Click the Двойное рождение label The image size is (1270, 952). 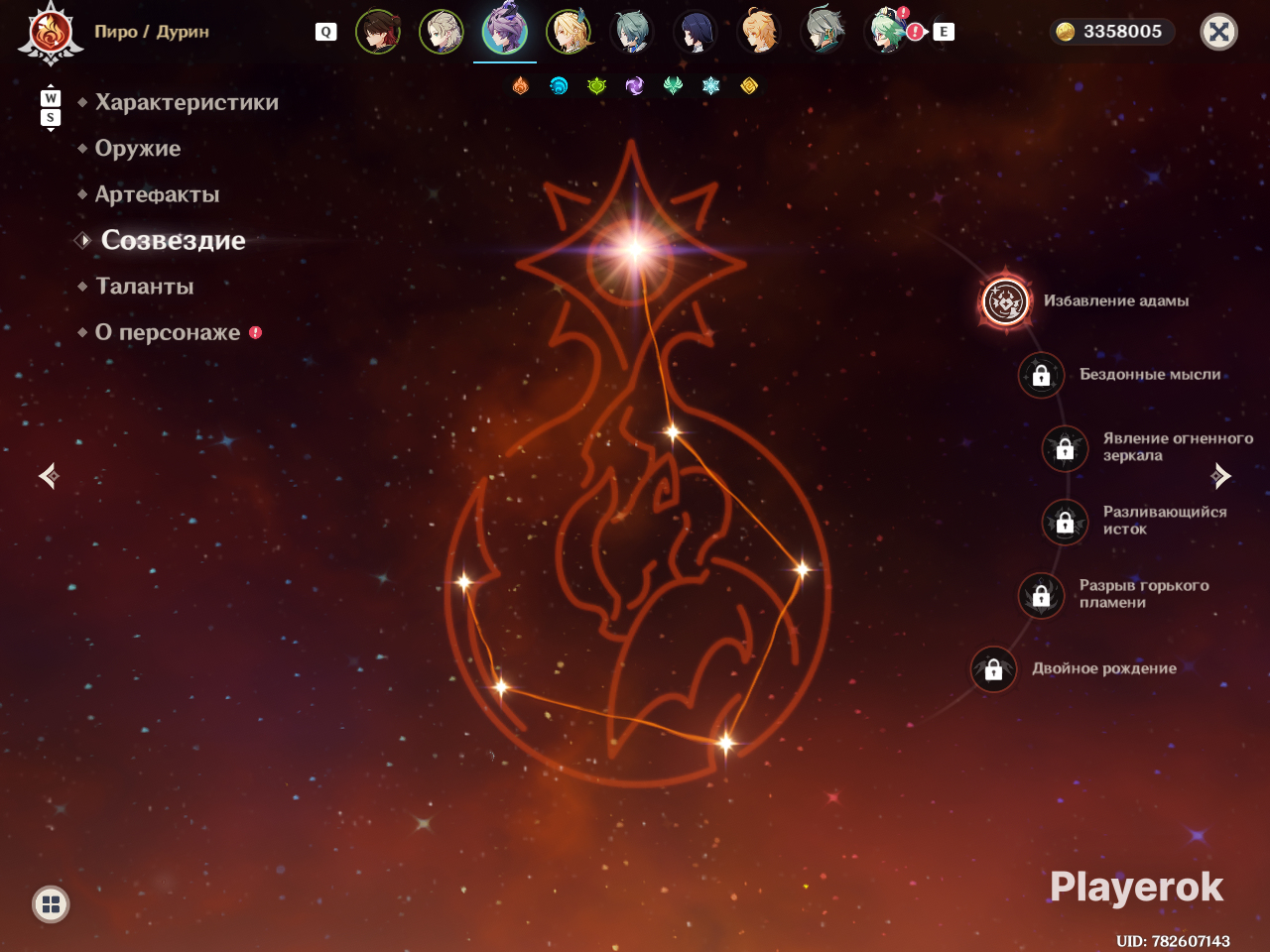(1104, 668)
